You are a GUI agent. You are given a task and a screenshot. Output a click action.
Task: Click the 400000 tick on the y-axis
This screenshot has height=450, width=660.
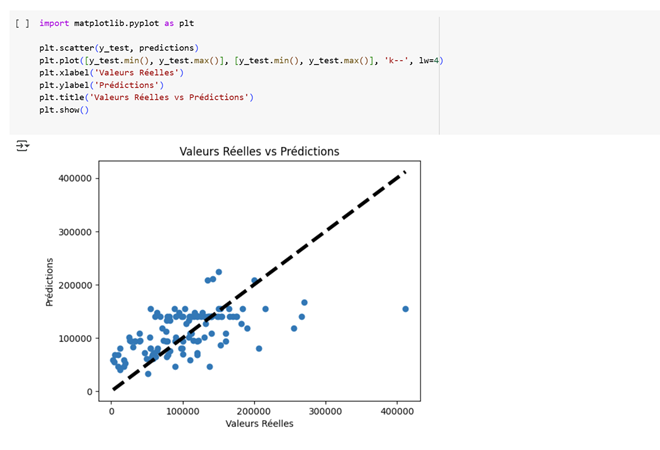[78, 178]
